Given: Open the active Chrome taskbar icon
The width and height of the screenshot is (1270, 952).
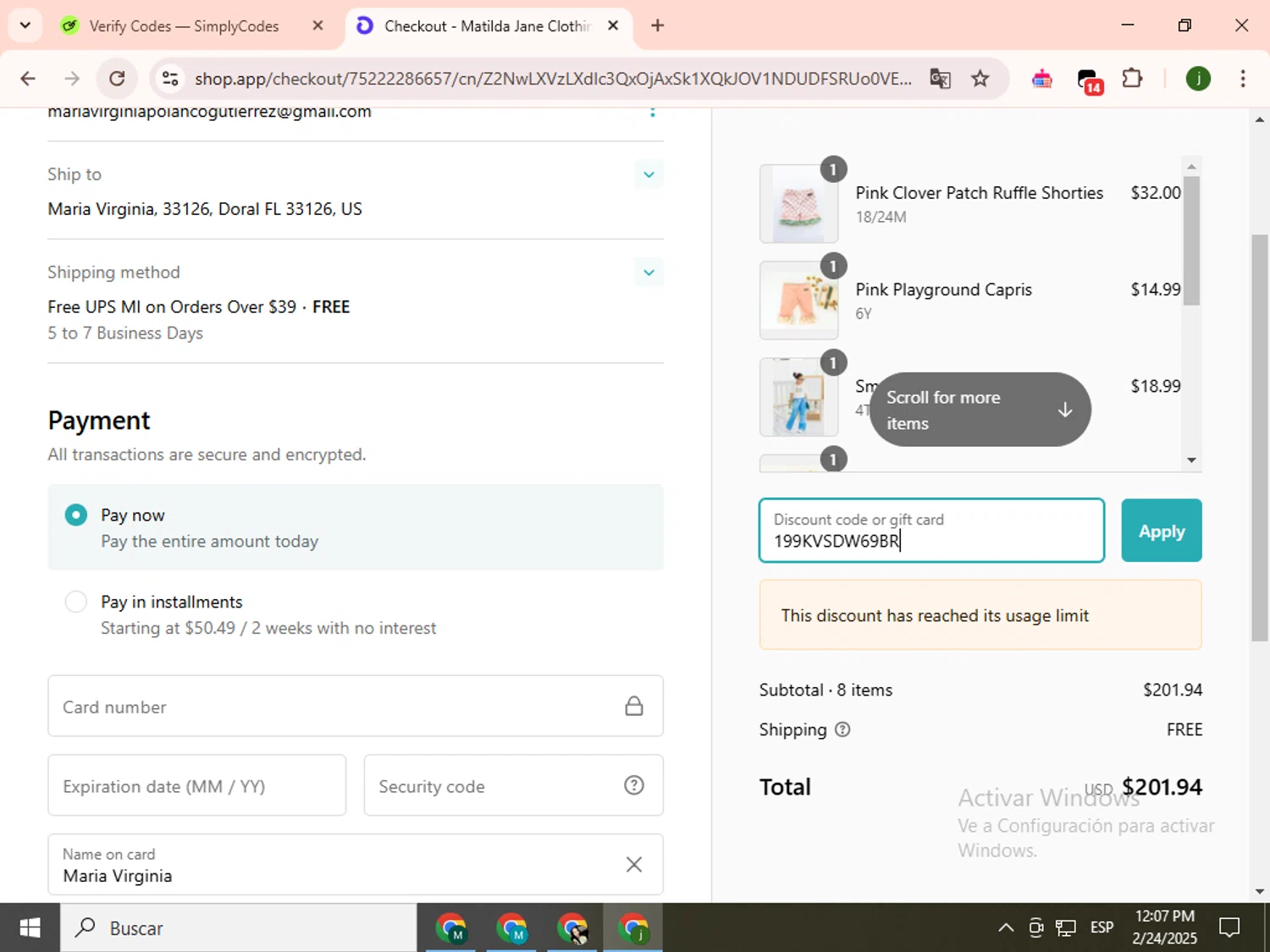Looking at the screenshot, I should 633,927.
